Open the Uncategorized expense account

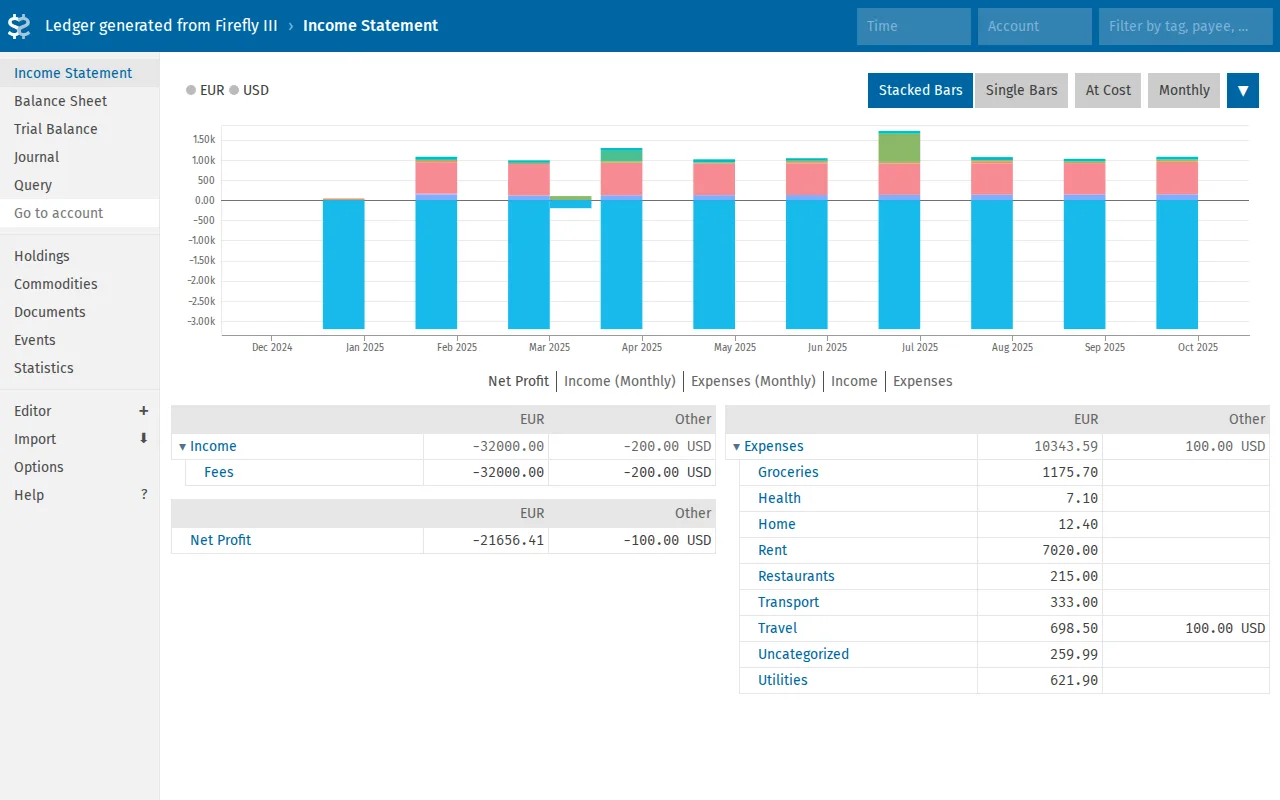[x=803, y=654]
